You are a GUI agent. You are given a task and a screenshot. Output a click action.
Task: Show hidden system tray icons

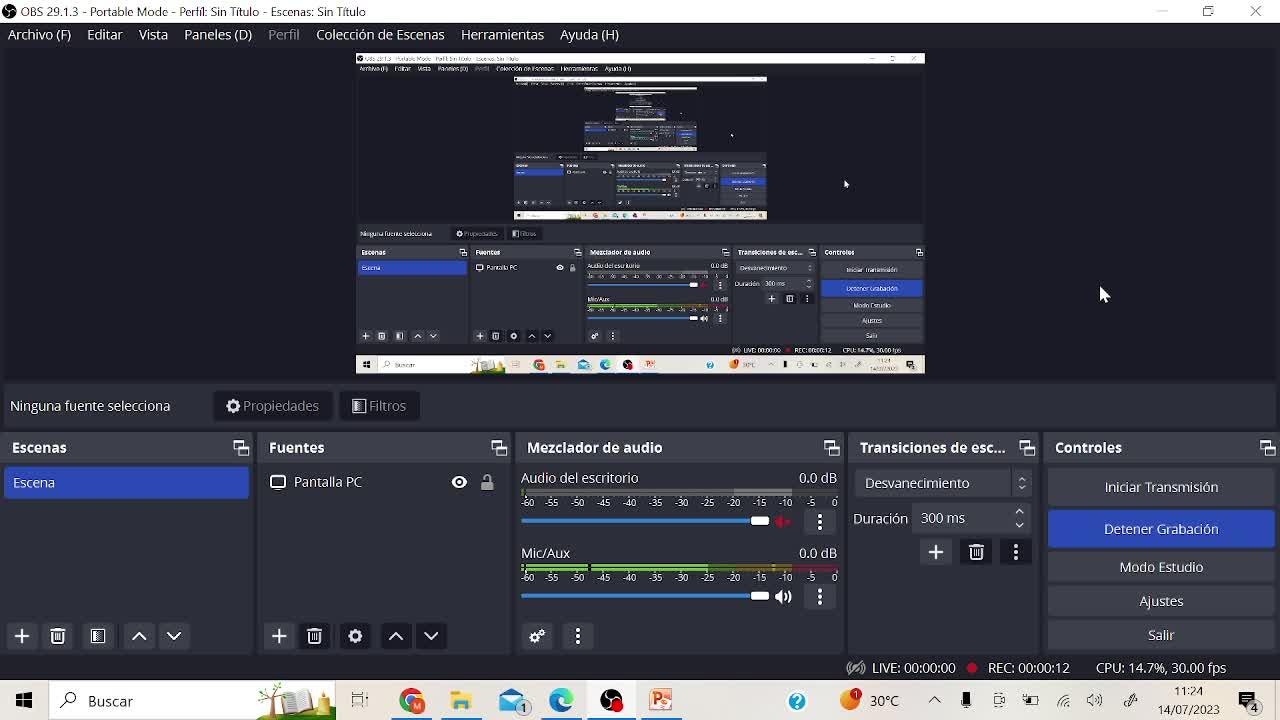point(934,701)
